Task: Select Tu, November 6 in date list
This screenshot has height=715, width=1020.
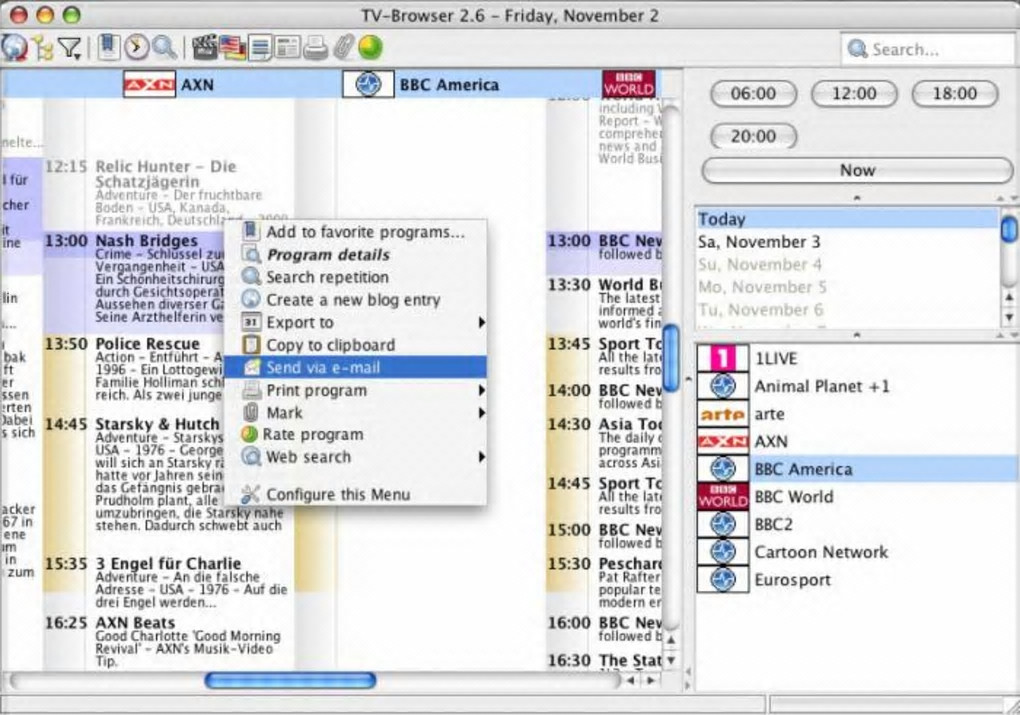Action: tap(848, 310)
